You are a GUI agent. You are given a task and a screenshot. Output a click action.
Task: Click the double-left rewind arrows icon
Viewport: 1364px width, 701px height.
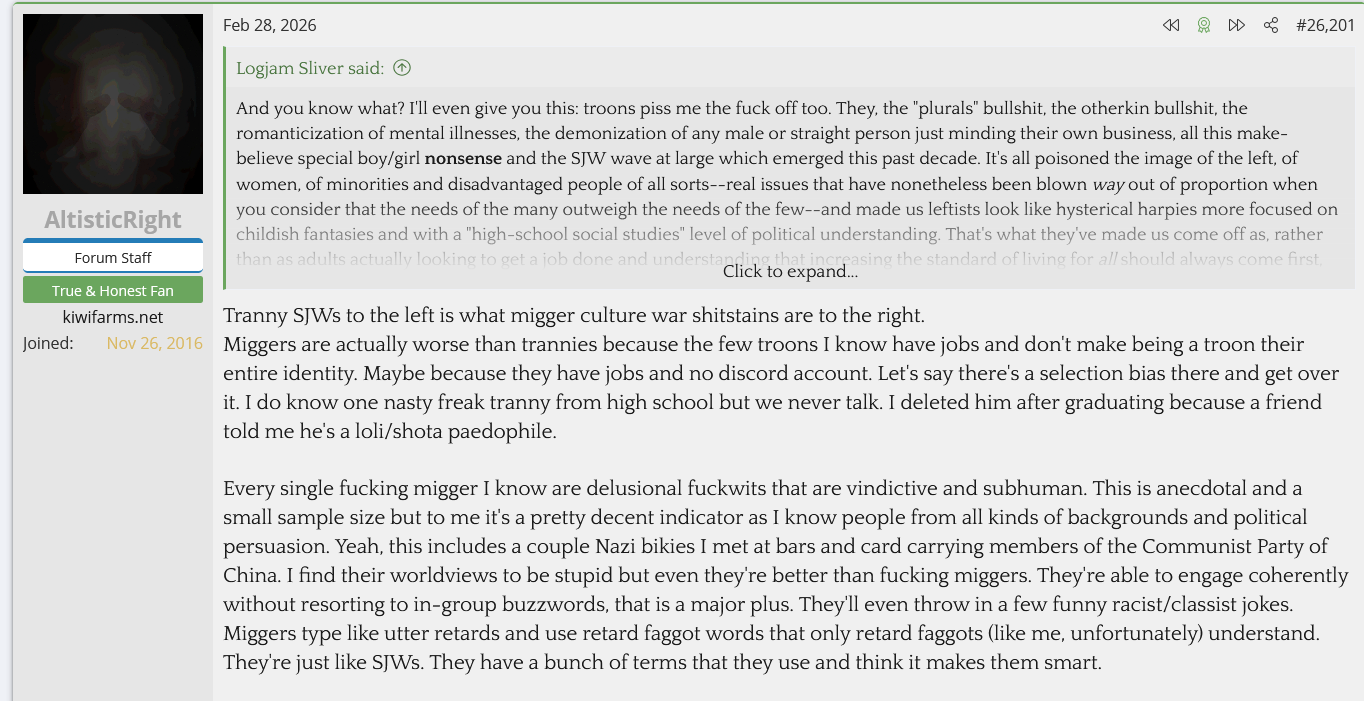[1171, 25]
